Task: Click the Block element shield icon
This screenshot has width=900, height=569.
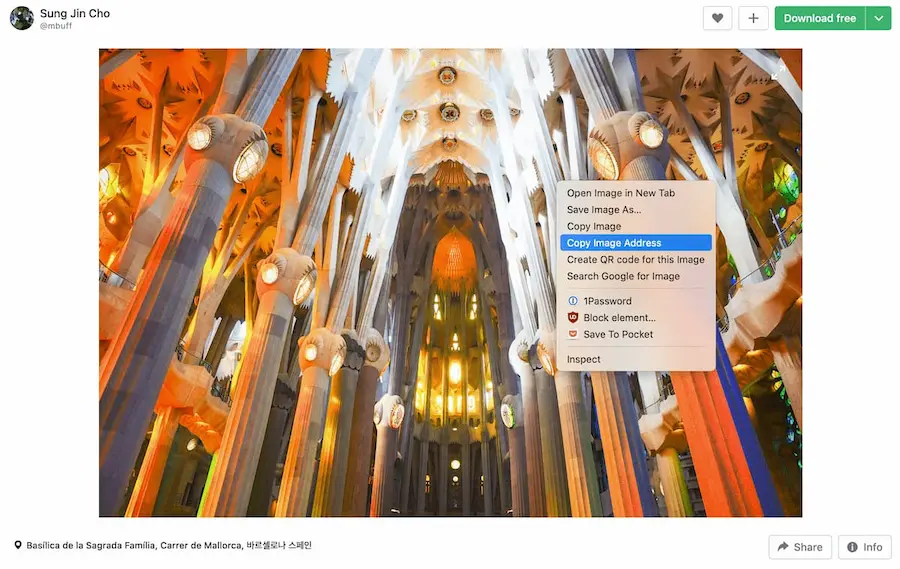Action: [573, 318]
